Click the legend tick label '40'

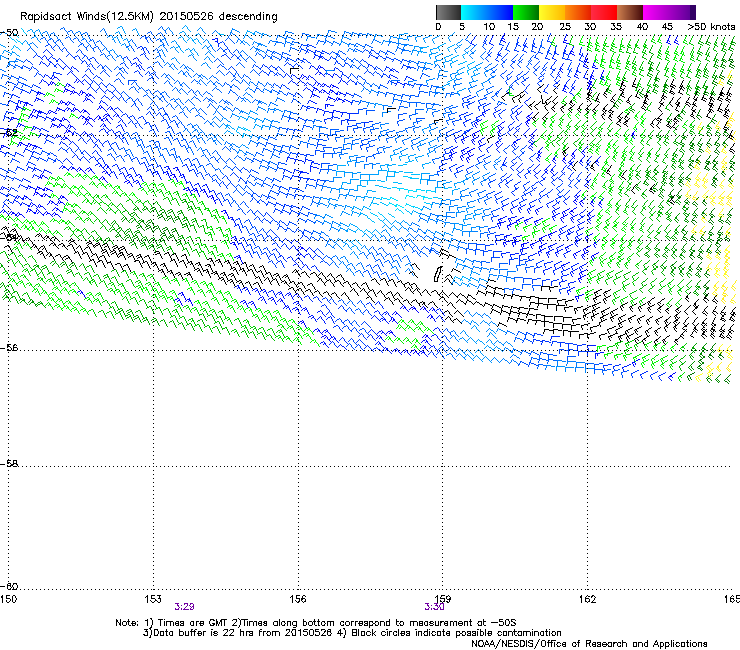pyautogui.click(x=642, y=26)
